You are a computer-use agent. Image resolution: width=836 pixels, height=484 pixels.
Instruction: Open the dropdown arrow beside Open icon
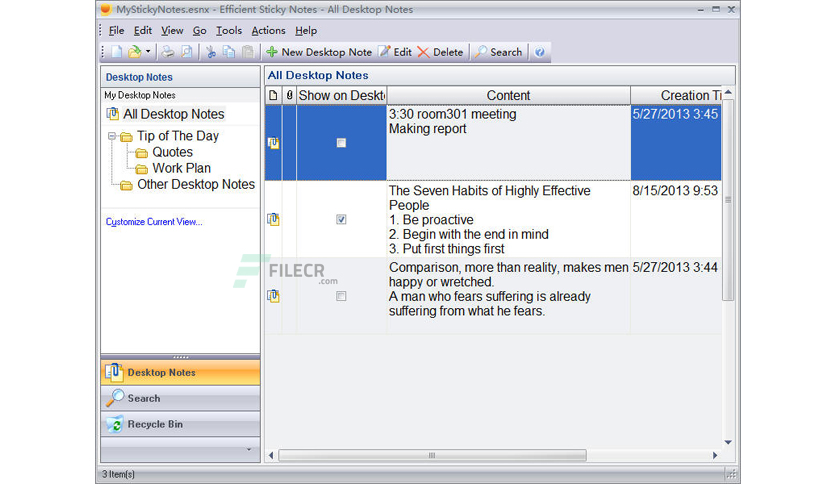pos(148,52)
